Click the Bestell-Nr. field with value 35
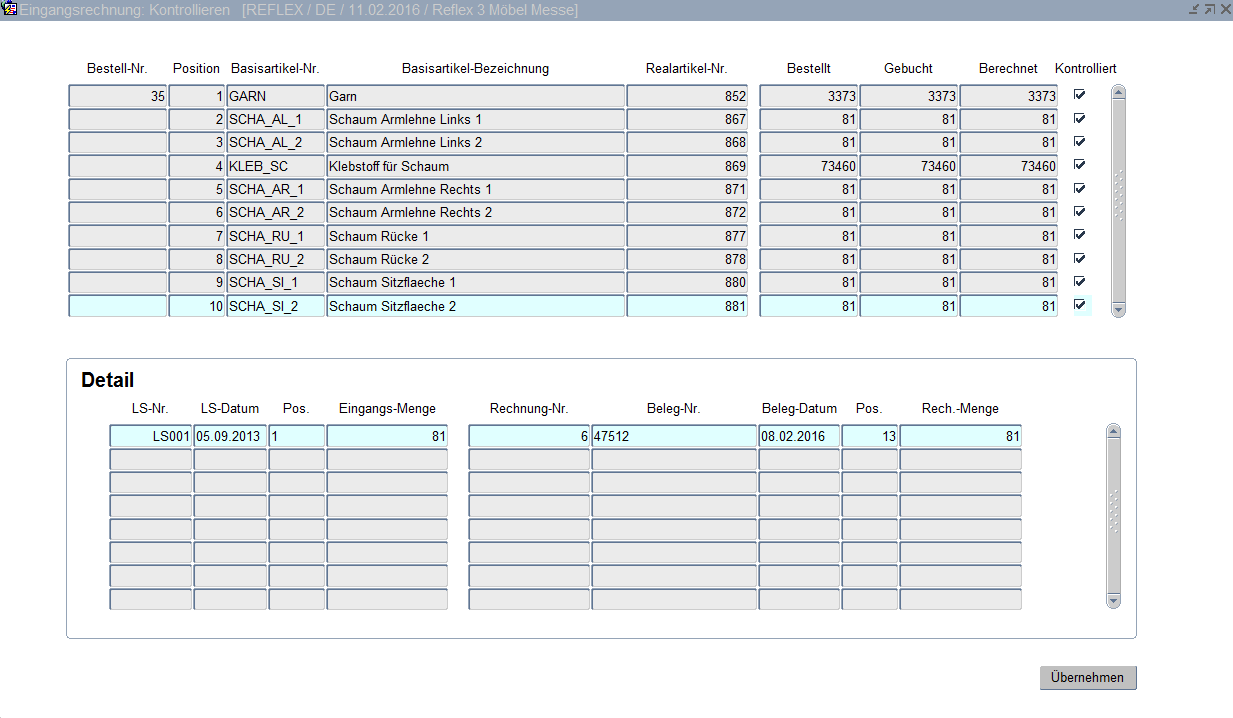Viewport: 1233px width, 718px height. tap(117, 96)
